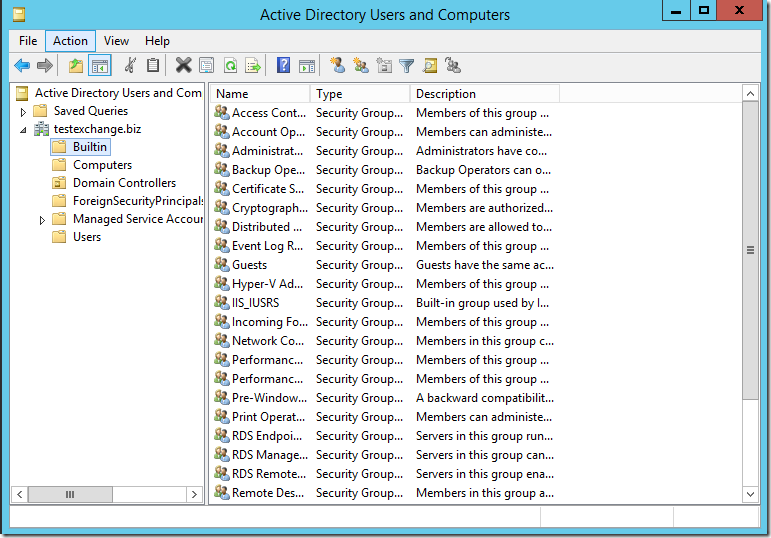The image size is (771, 538).
Task: Click the Delete X toolbar icon
Action: tap(183, 65)
